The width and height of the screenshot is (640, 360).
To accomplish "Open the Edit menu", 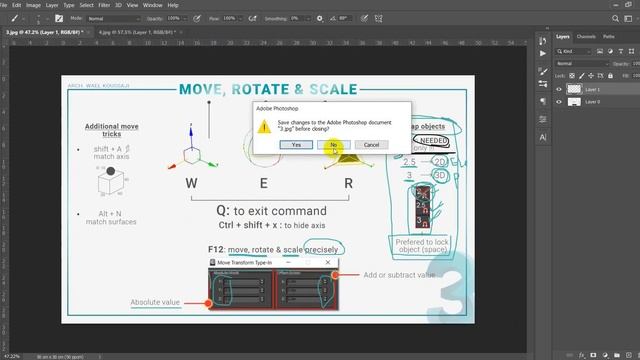I will tap(17, 5).
